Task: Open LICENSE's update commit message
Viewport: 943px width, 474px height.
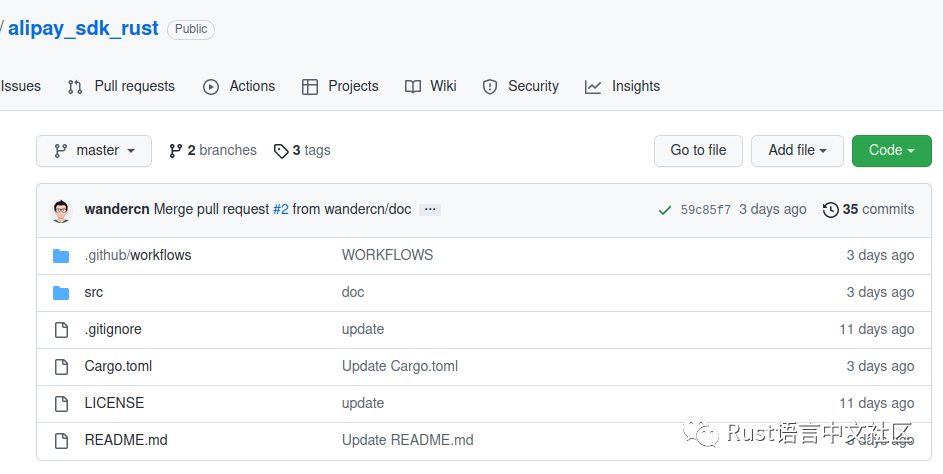Action: [x=363, y=403]
